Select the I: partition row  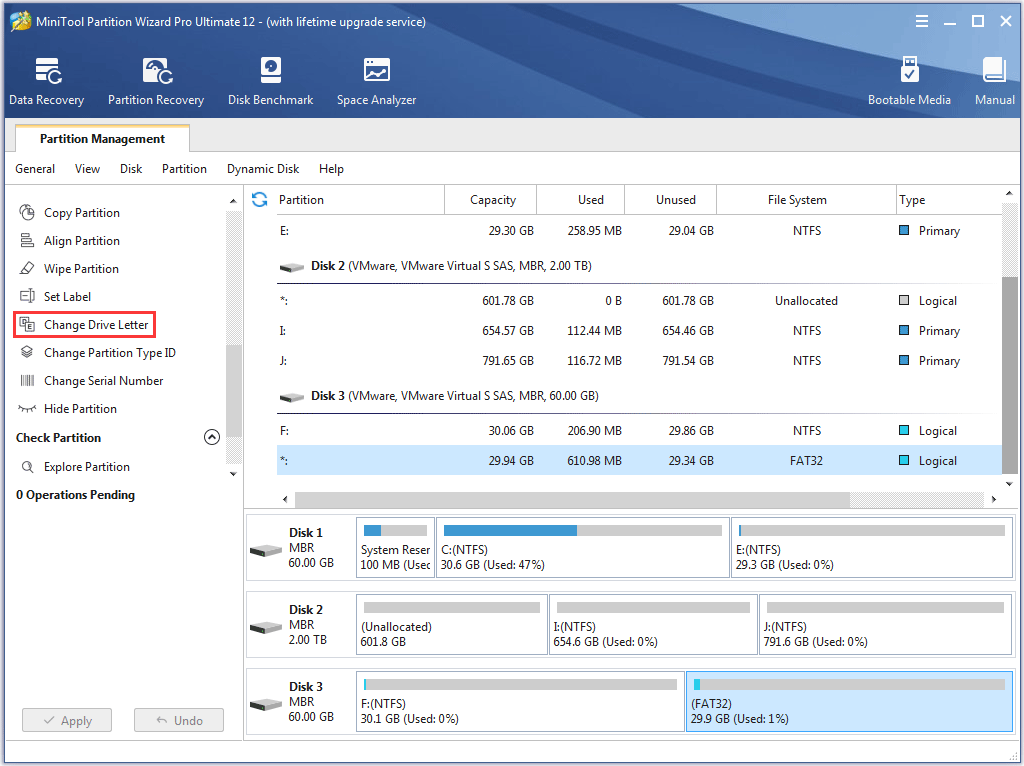click(x=639, y=330)
